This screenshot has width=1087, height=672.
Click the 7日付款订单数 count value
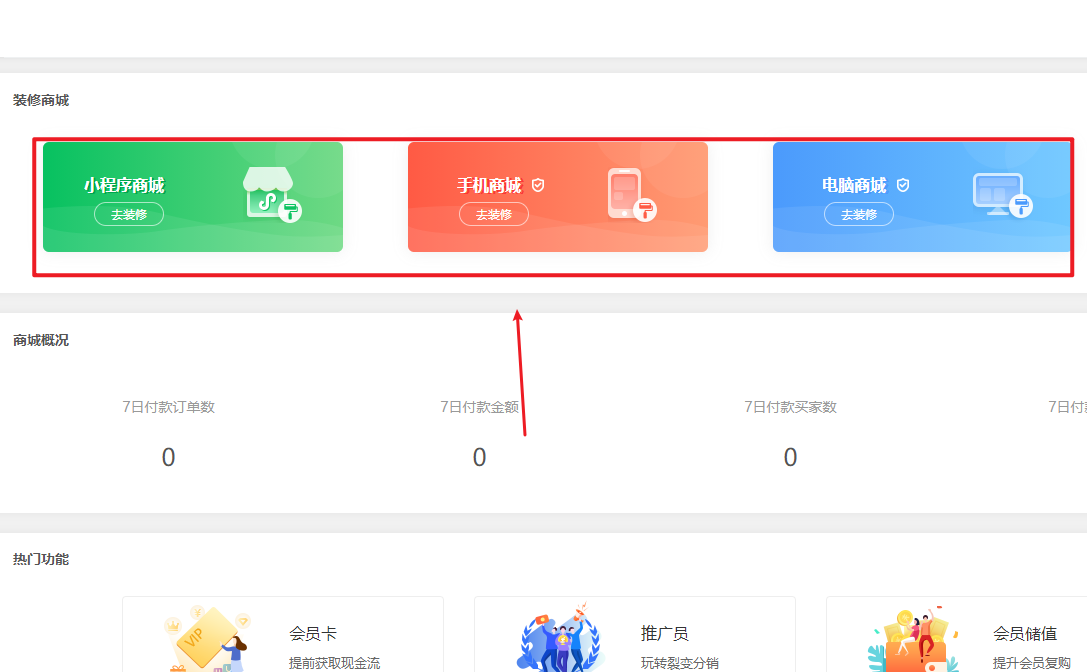pos(168,457)
